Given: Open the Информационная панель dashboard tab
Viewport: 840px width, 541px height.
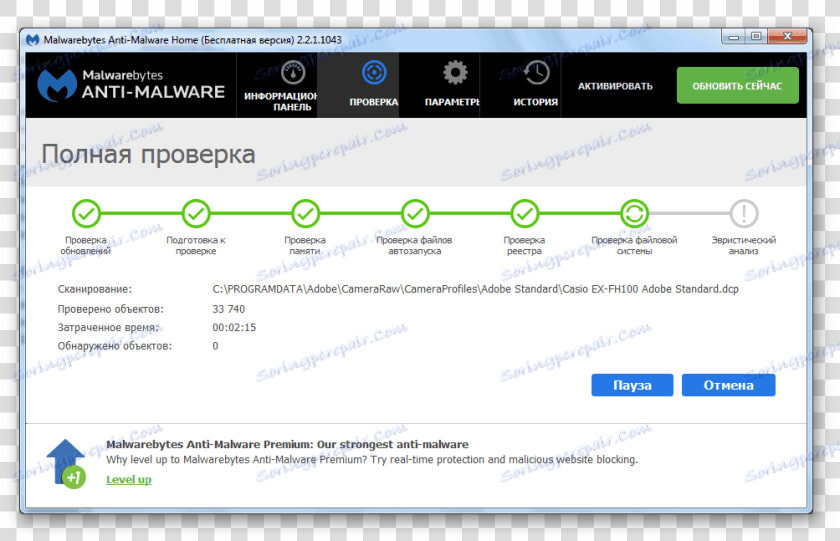Looking at the screenshot, I should tap(277, 86).
